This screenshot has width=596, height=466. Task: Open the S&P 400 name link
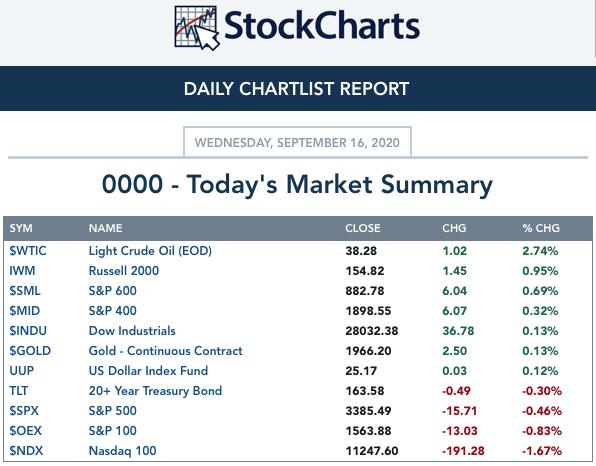[113, 311]
